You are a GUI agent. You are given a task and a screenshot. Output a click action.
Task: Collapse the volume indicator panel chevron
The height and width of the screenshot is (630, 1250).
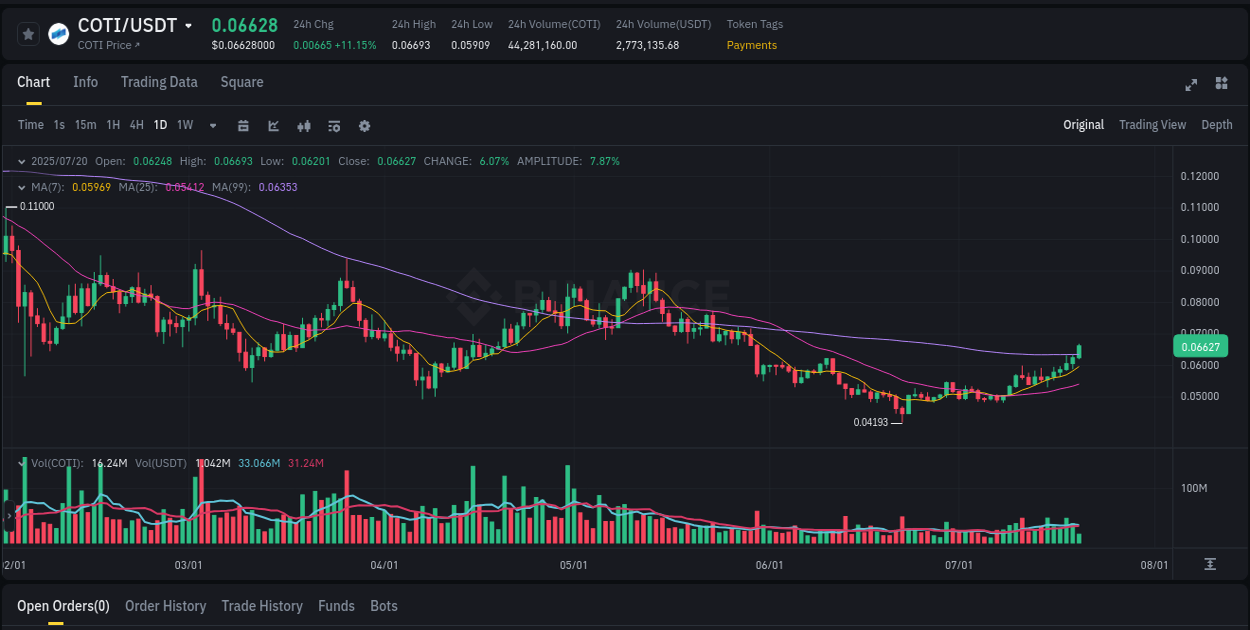[x=22, y=463]
